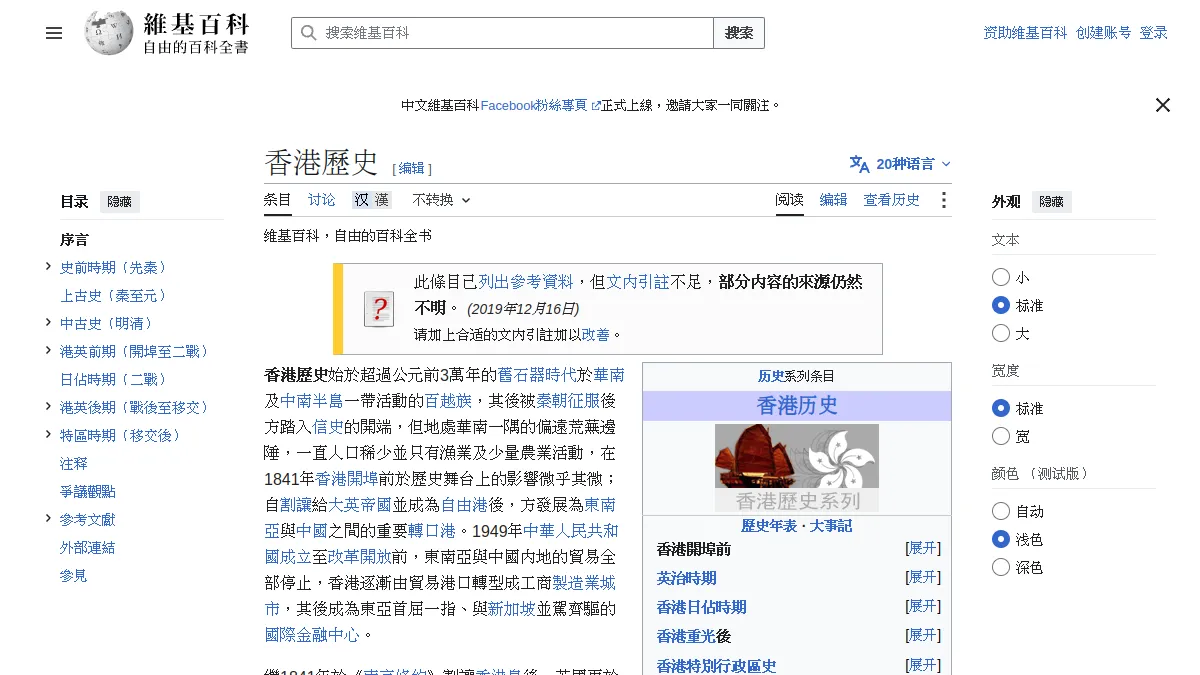Expand 香港日佔時期 section in infobox
This screenshot has width=1200, height=675.
tap(923, 607)
